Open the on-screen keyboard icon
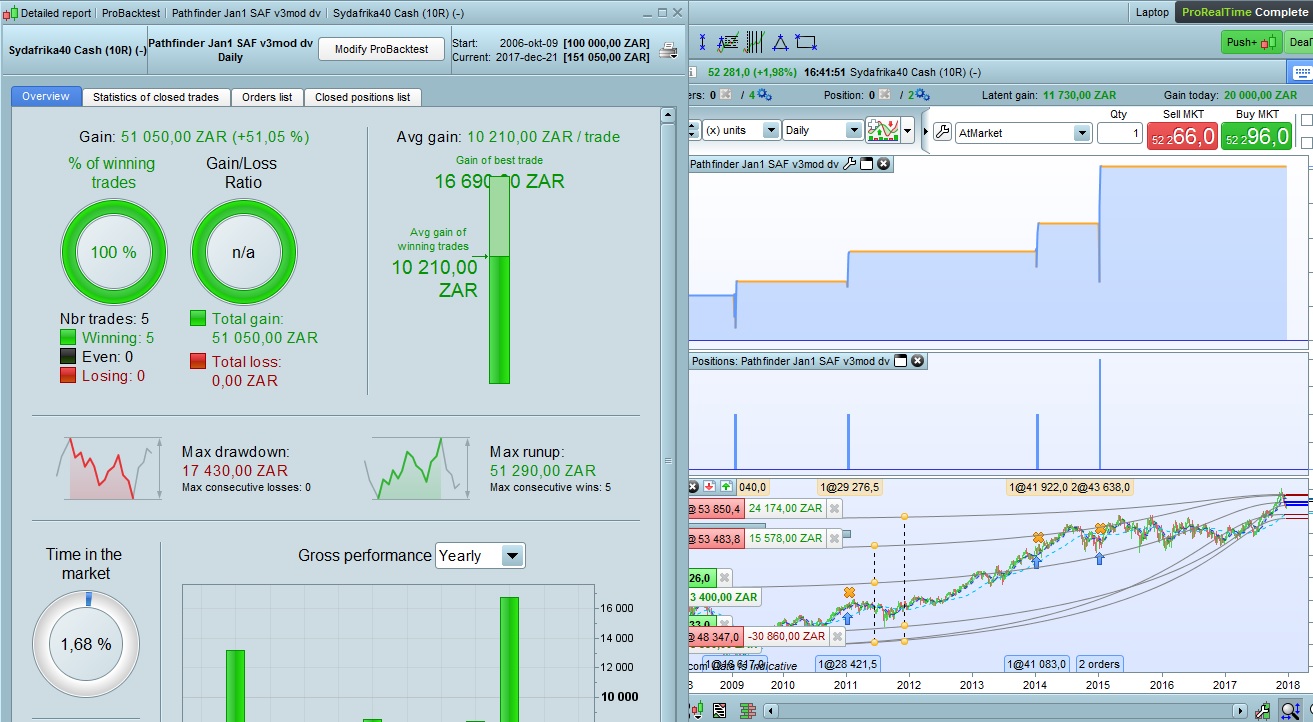 pos(1301,73)
